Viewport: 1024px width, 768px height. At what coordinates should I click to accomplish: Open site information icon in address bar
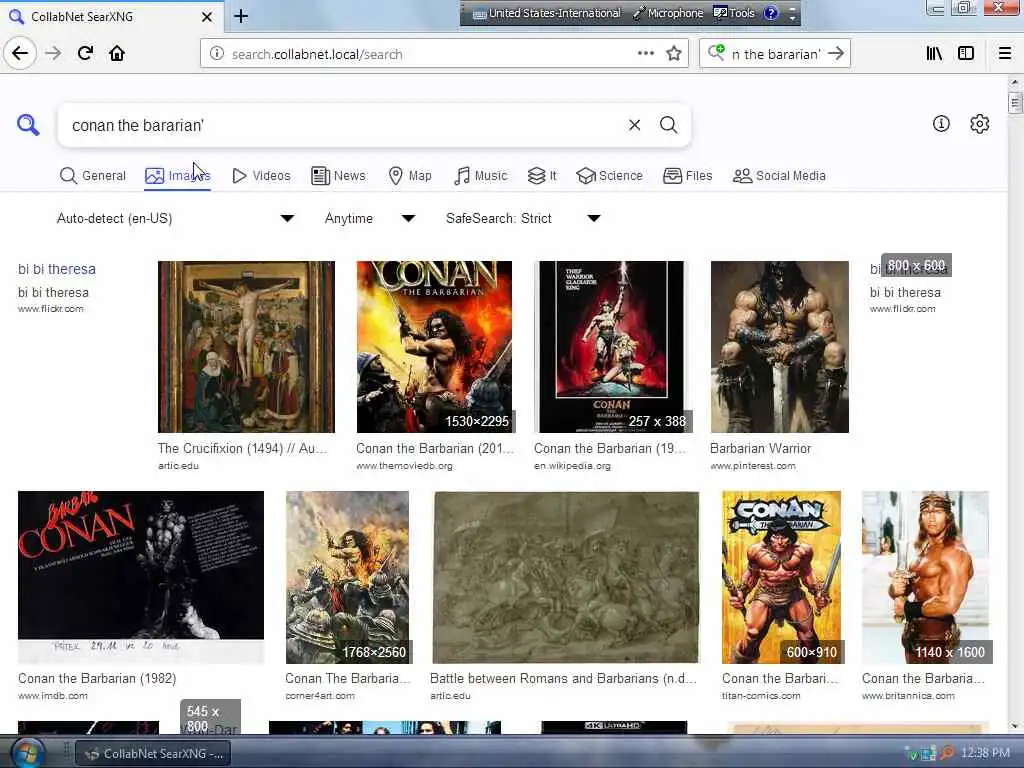217,54
